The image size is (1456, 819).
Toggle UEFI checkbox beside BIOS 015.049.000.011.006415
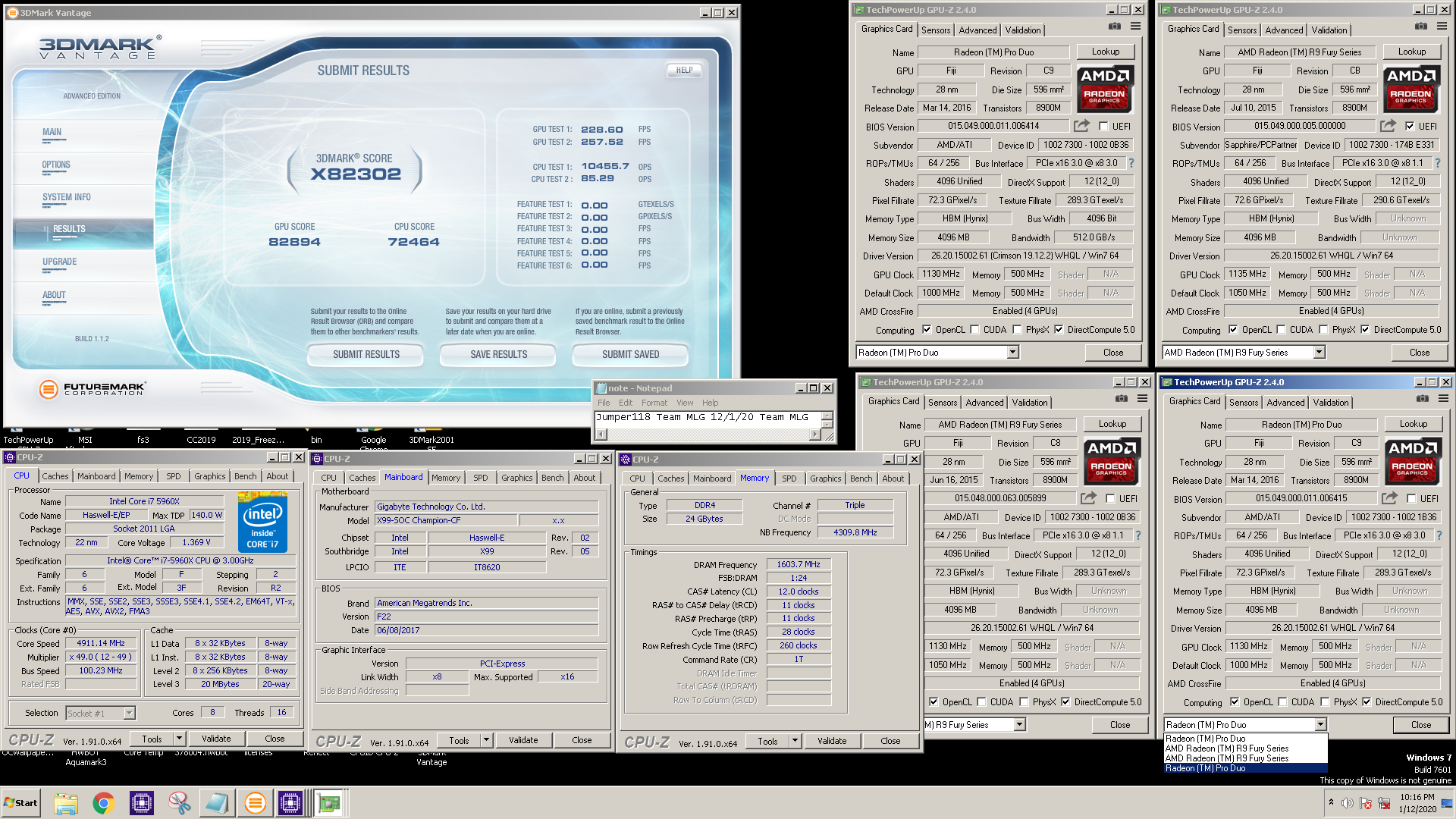click(x=1411, y=499)
